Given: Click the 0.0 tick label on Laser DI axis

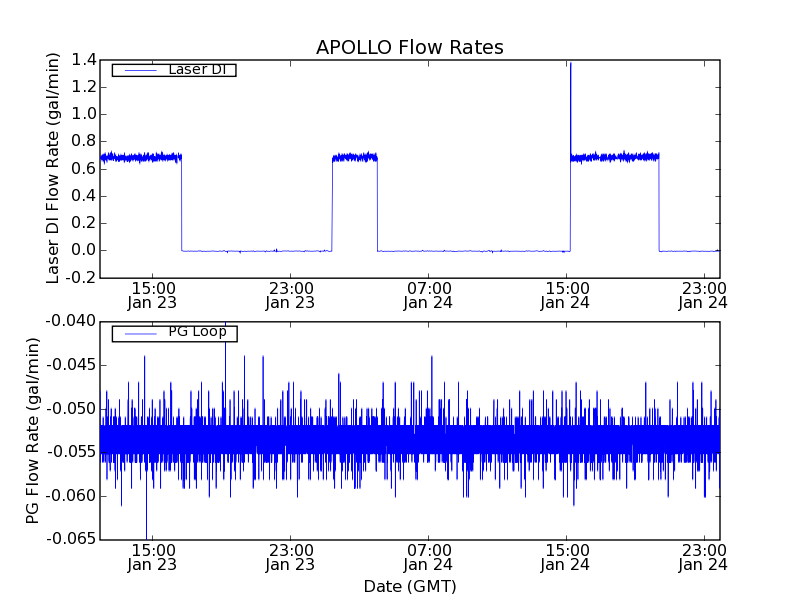Looking at the screenshot, I should (84, 250).
